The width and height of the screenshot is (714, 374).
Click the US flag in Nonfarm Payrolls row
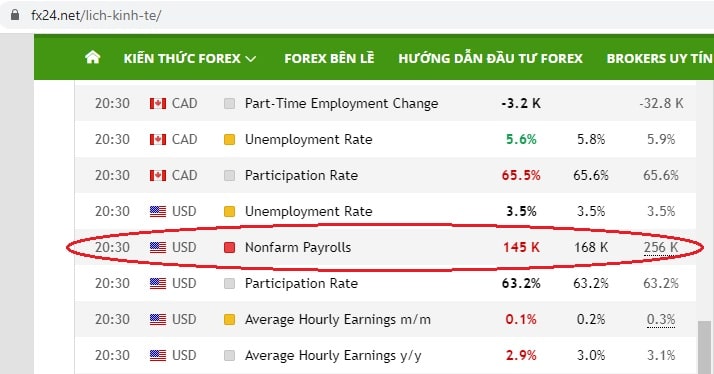[158, 247]
